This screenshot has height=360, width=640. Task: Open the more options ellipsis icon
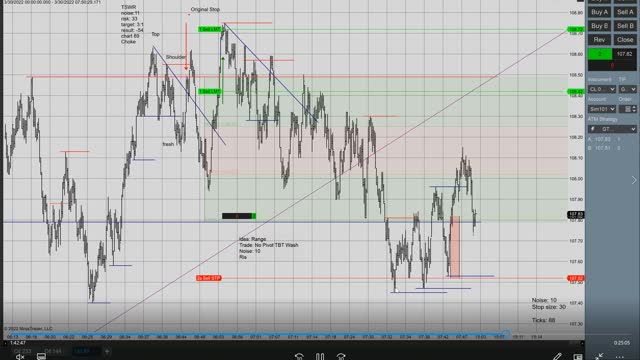coord(620,357)
